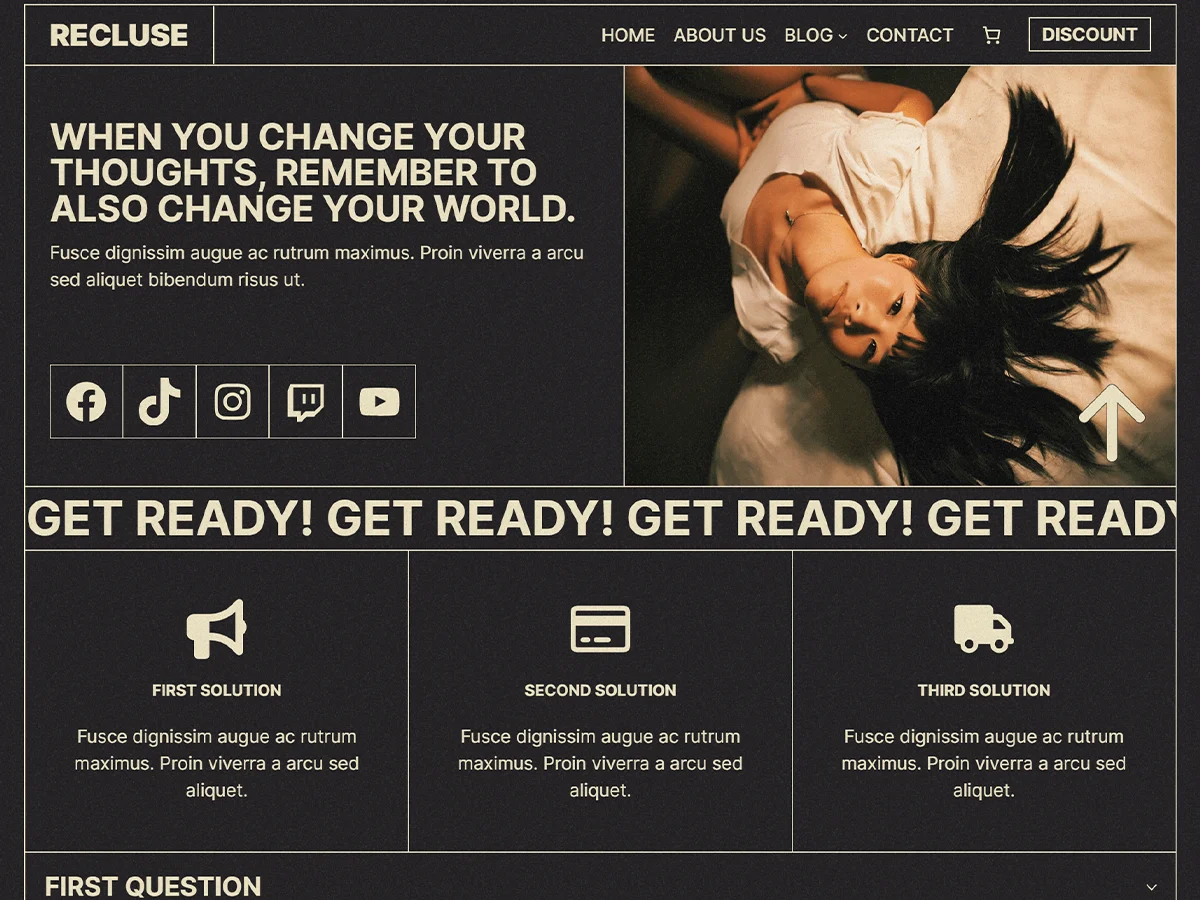Click the Discount button
The height and width of the screenshot is (900, 1200).
(x=1089, y=34)
